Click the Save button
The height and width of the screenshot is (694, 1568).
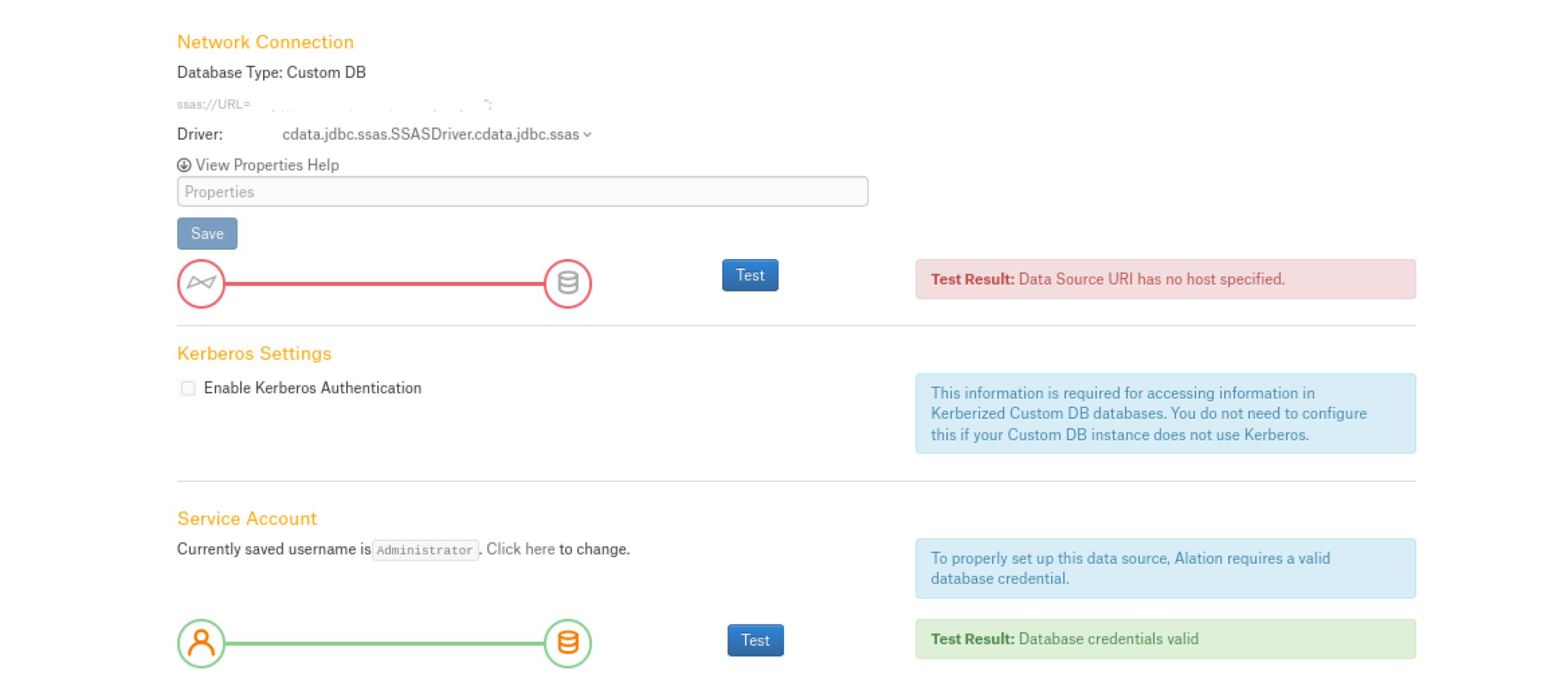(207, 234)
